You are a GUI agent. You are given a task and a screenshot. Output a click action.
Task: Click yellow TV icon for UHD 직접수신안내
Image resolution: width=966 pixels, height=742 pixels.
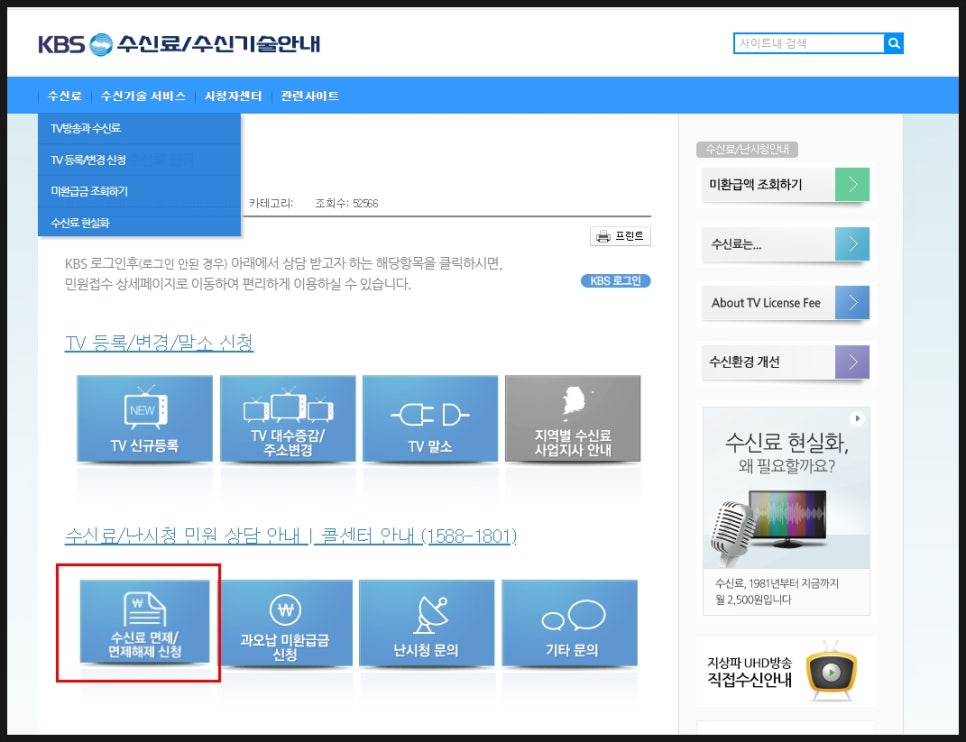pyautogui.click(x=831, y=672)
